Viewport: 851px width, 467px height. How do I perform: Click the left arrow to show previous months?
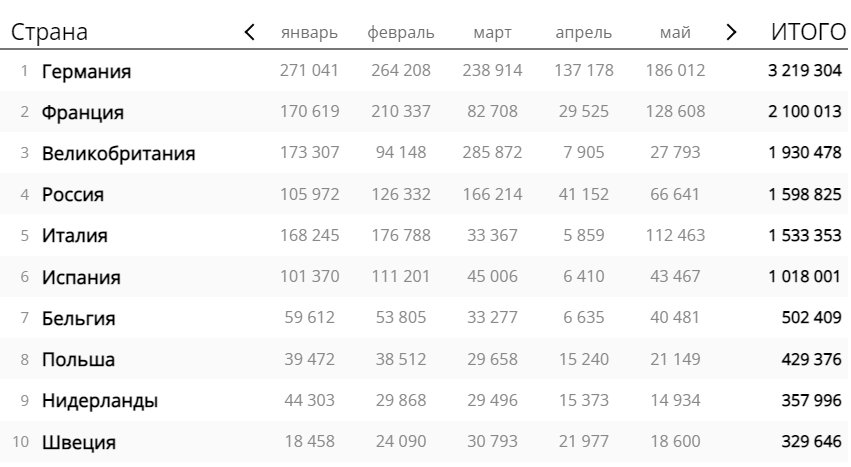click(249, 32)
